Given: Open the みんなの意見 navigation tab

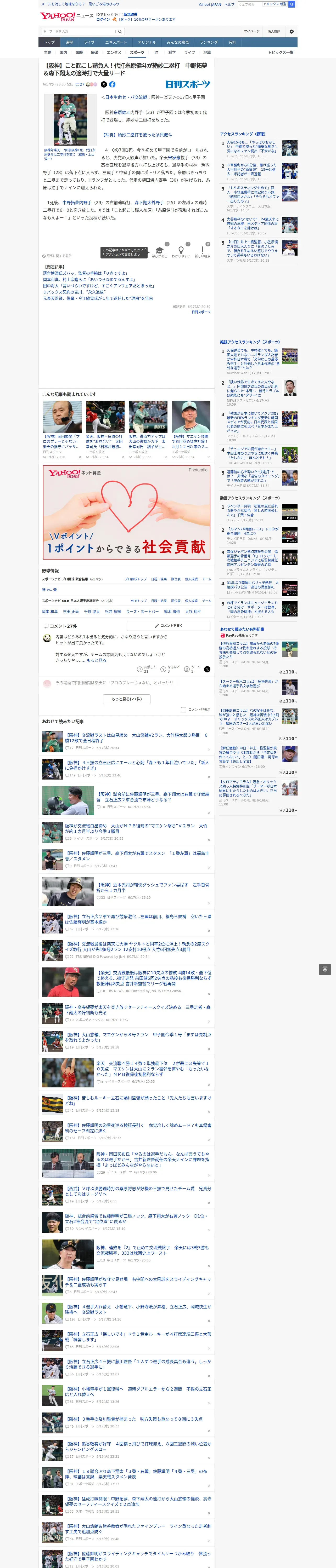Looking at the screenshot, I should pyautogui.click(x=178, y=43).
